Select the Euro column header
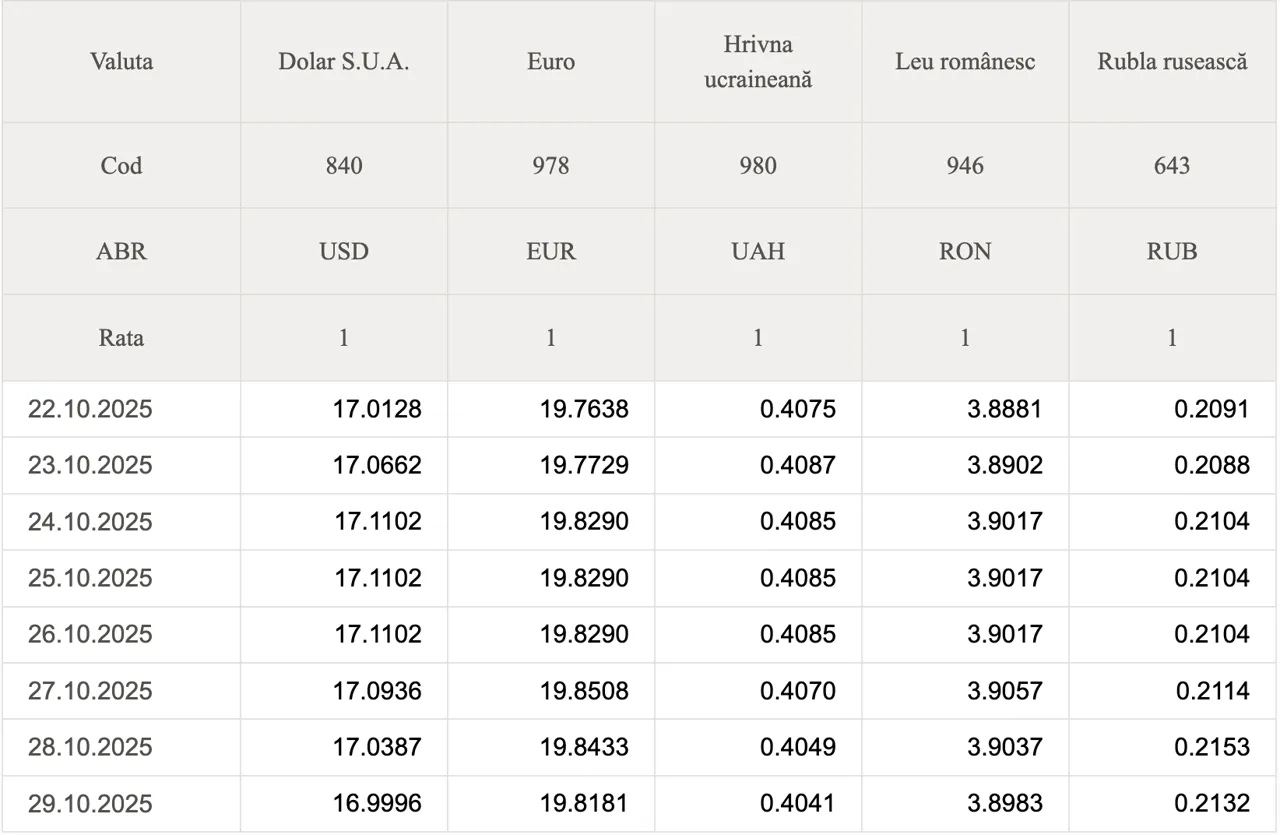Screen dimensions: 1280x835 [551, 61]
